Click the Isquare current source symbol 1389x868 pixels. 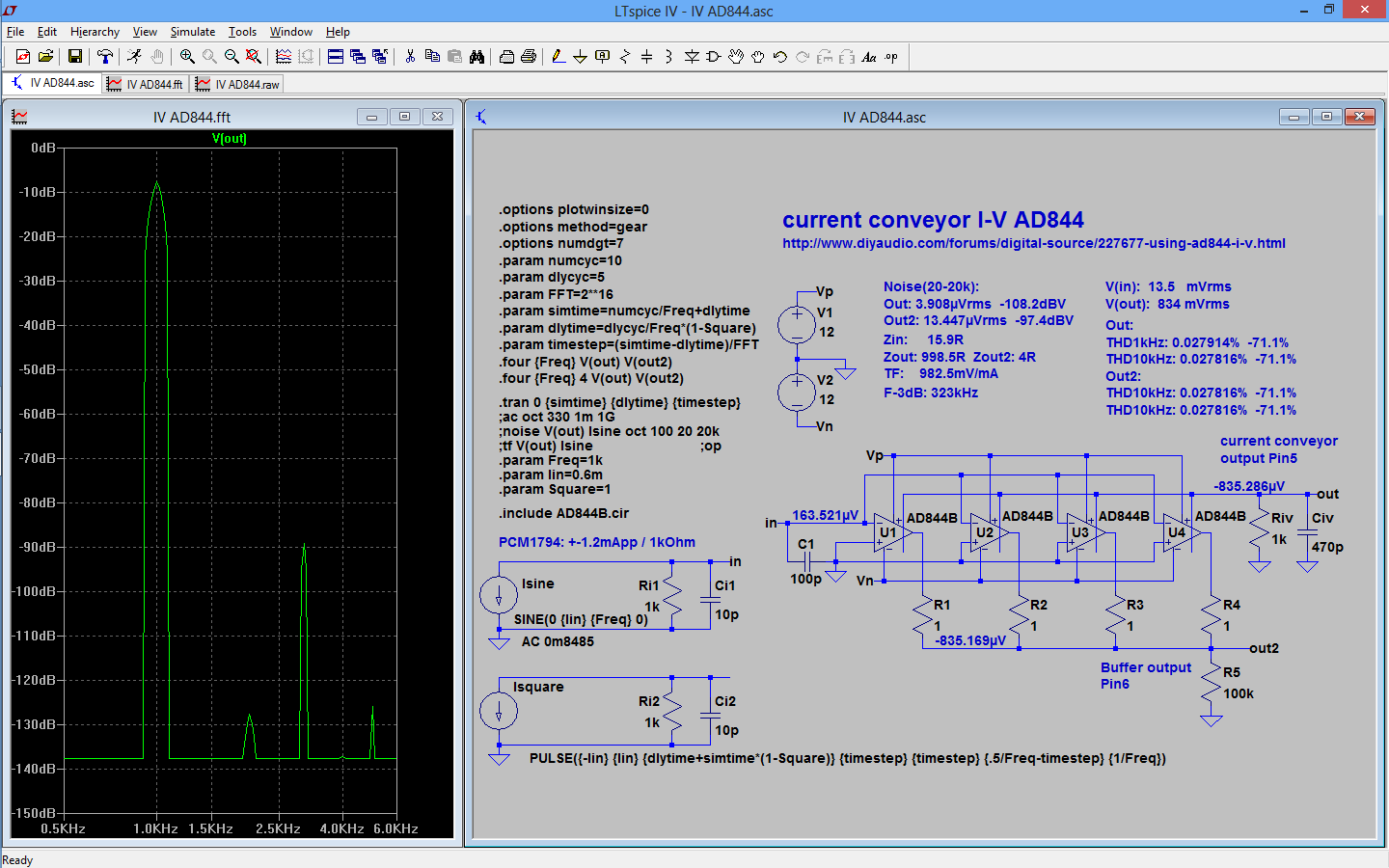coord(499,712)
